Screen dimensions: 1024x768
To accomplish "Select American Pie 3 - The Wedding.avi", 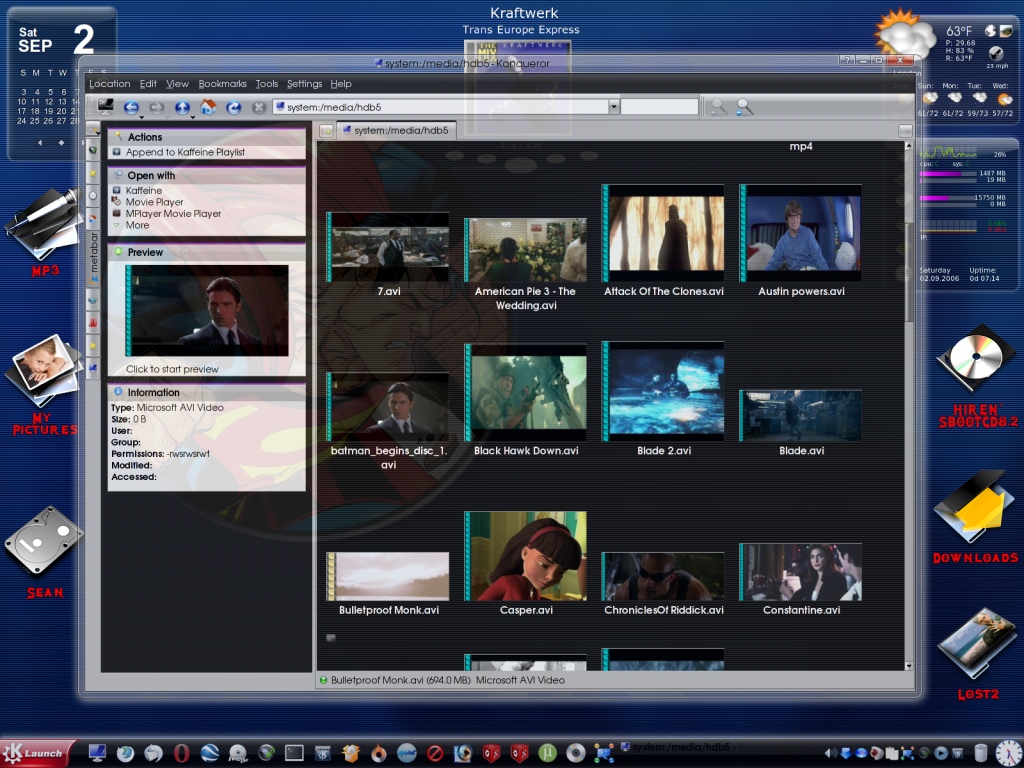I will tap(525, 250).
